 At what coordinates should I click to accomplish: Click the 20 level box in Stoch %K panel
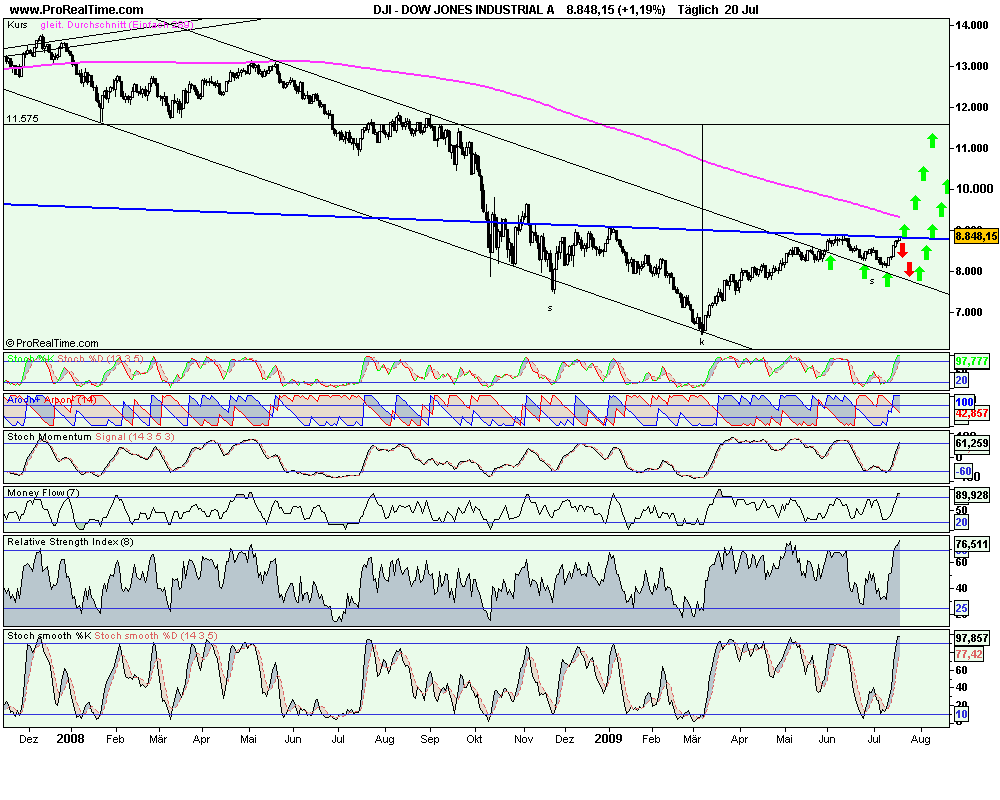962,381
